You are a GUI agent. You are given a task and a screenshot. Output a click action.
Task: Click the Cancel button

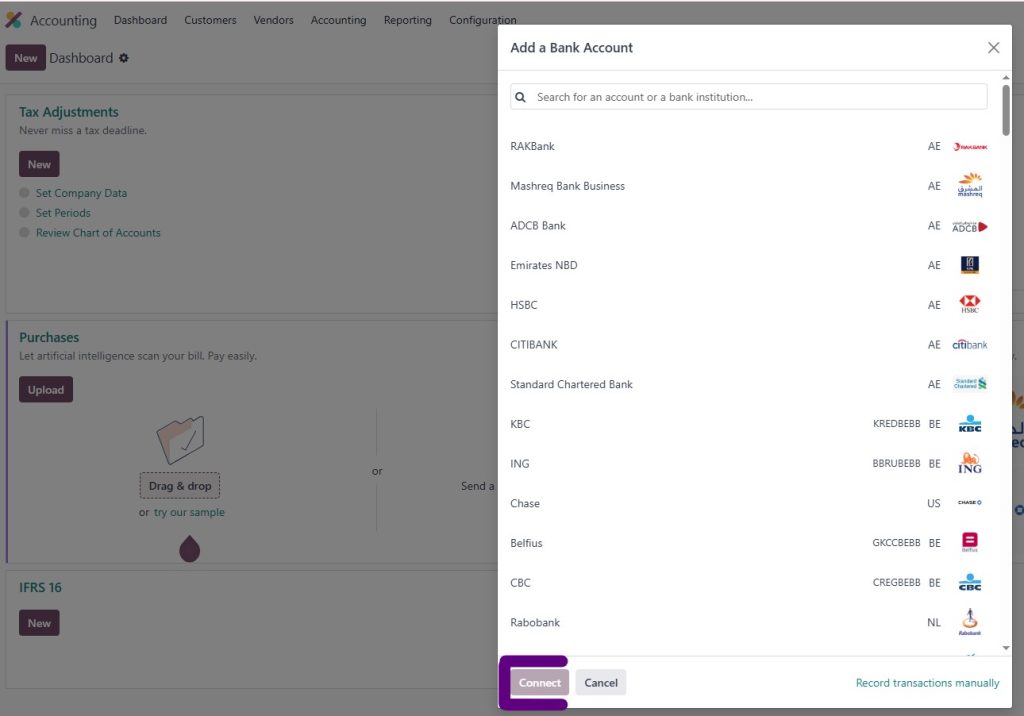pos(601,683)
